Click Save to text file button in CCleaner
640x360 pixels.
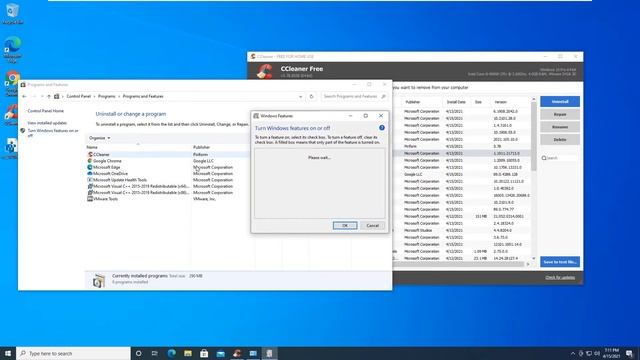[x=560, y=262]
